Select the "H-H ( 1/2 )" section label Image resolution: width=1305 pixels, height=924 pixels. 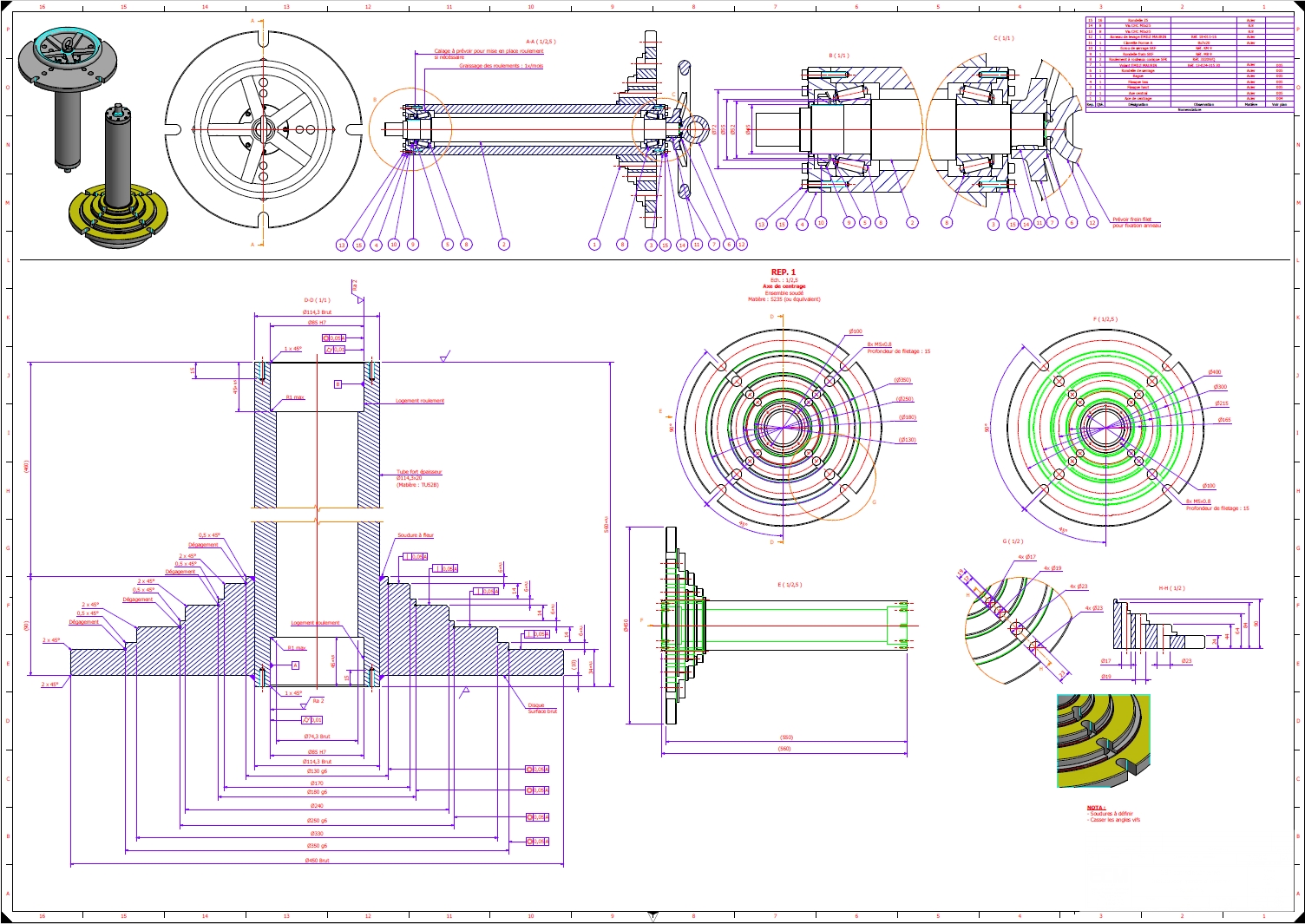tap(1171, 588)
